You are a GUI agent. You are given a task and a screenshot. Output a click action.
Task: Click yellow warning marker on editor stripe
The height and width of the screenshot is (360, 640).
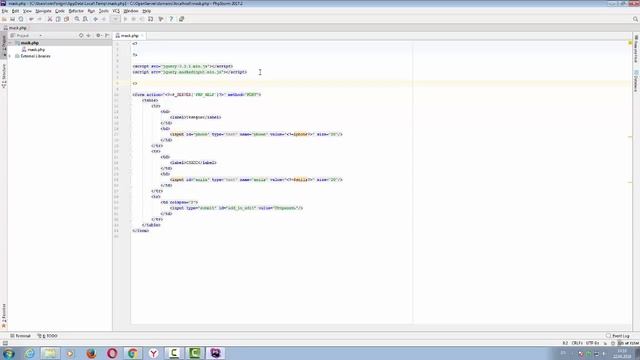pos(630,43)
